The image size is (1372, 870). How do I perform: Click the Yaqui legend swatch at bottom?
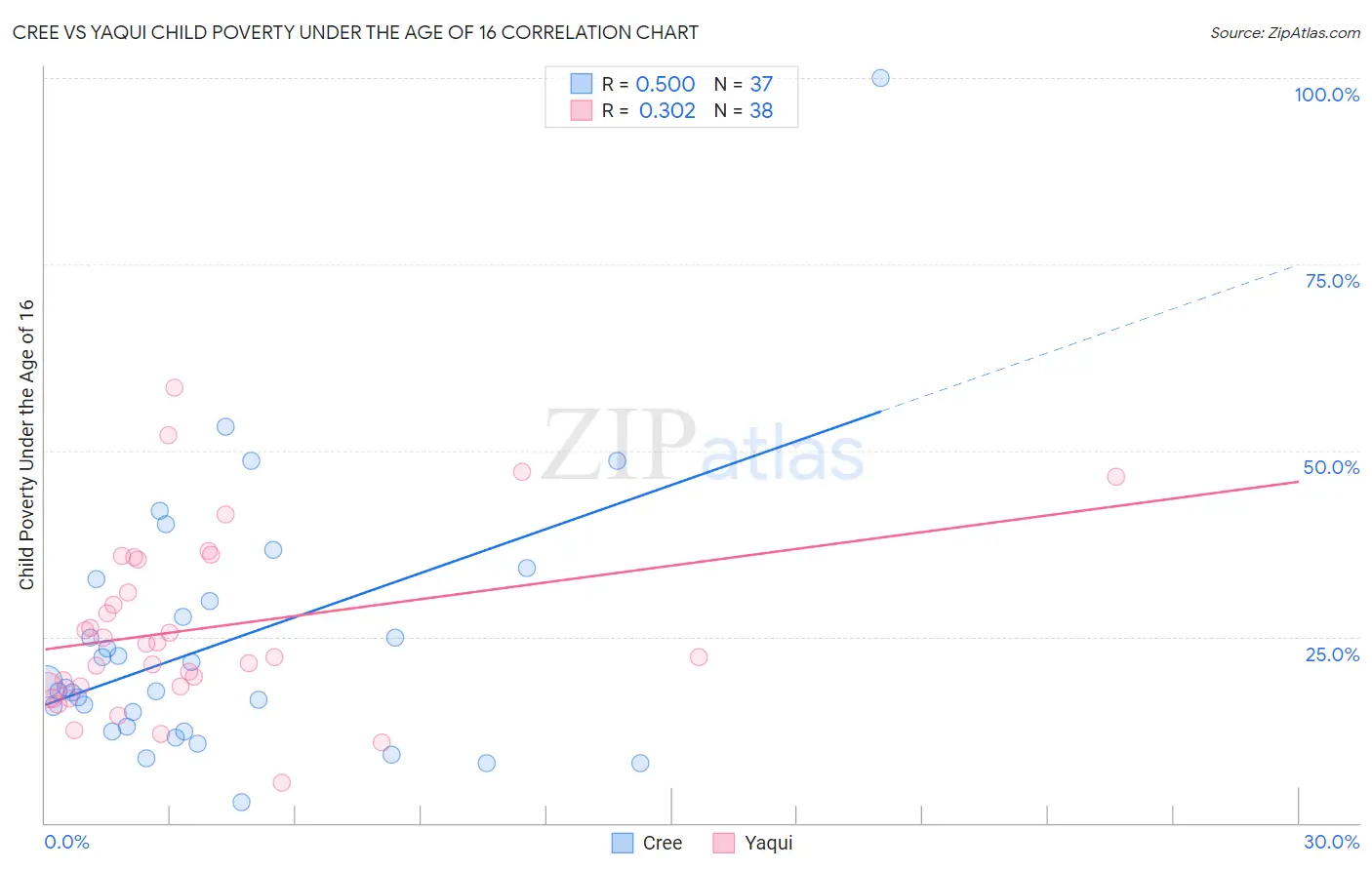723,843
